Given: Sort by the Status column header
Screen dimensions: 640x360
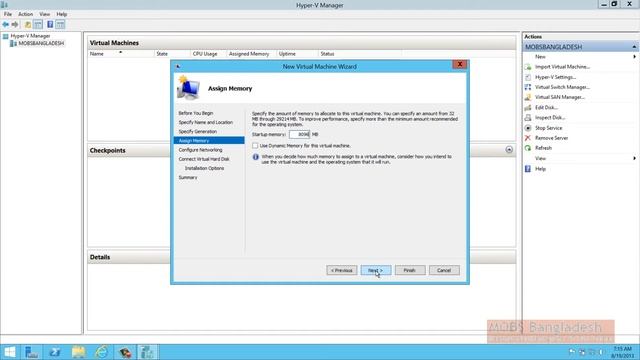Looking at the screenshot, I should coord(360,54).
